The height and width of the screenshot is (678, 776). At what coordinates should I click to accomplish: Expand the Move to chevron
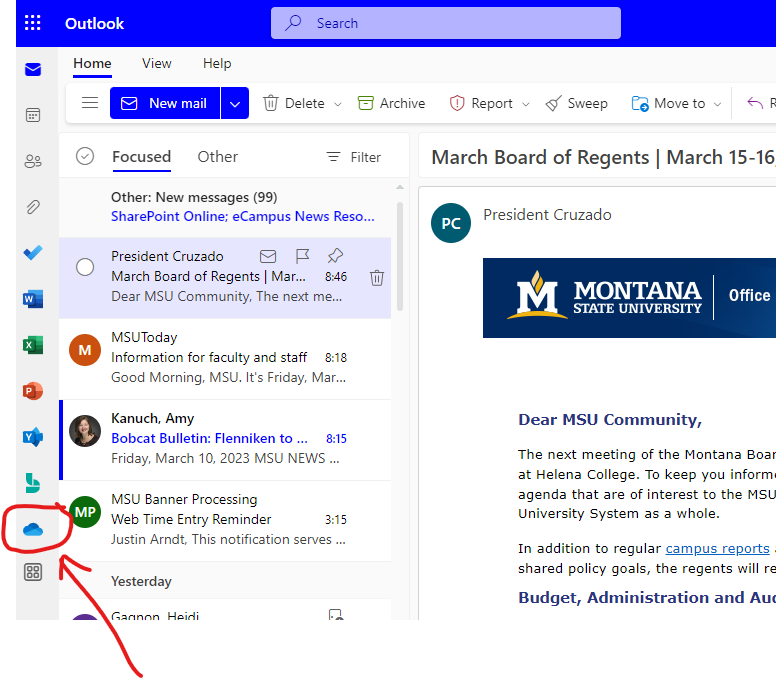(x=717, y=104)
